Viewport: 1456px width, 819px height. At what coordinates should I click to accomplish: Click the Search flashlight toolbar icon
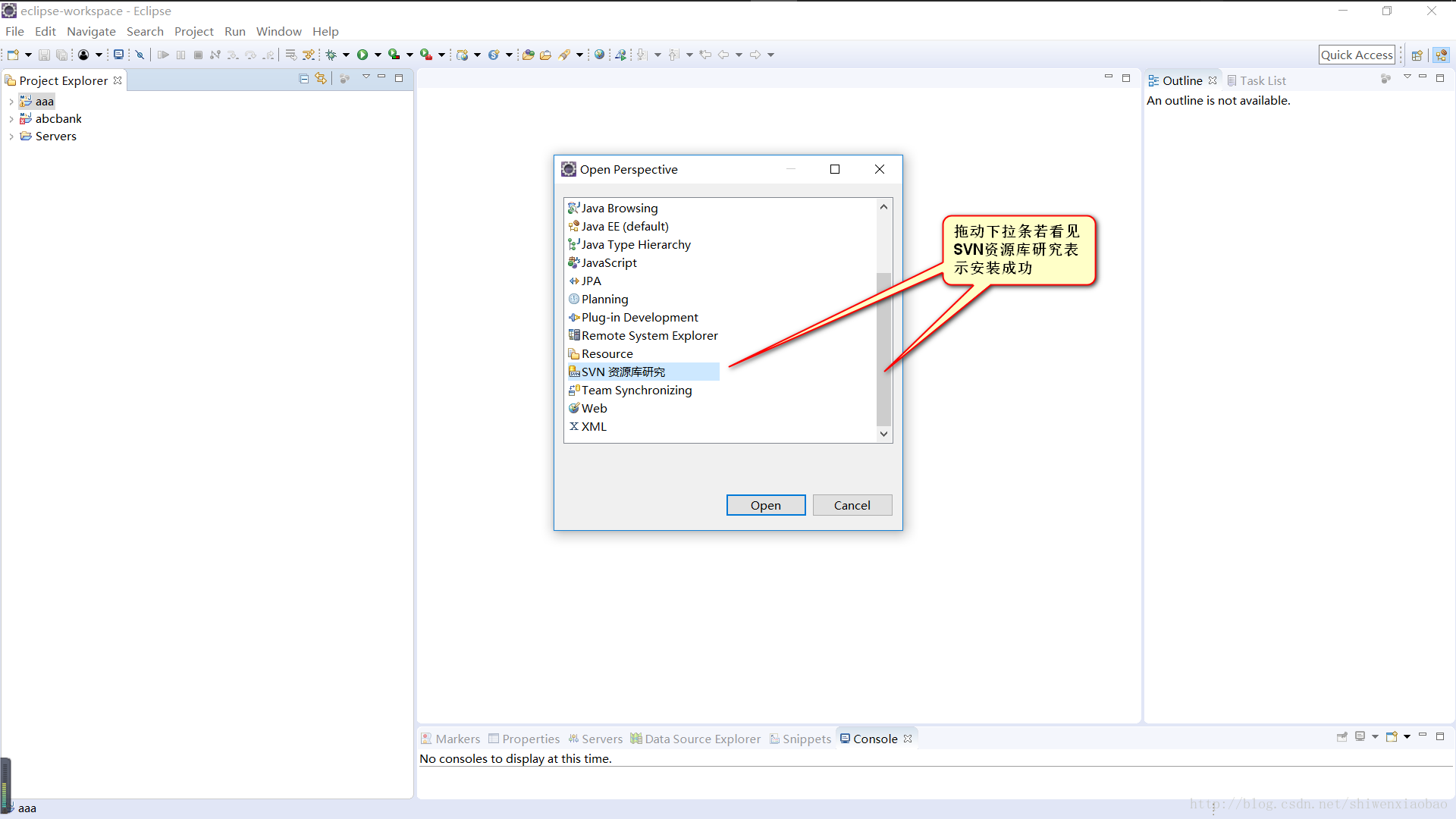(x=564, y=55)
